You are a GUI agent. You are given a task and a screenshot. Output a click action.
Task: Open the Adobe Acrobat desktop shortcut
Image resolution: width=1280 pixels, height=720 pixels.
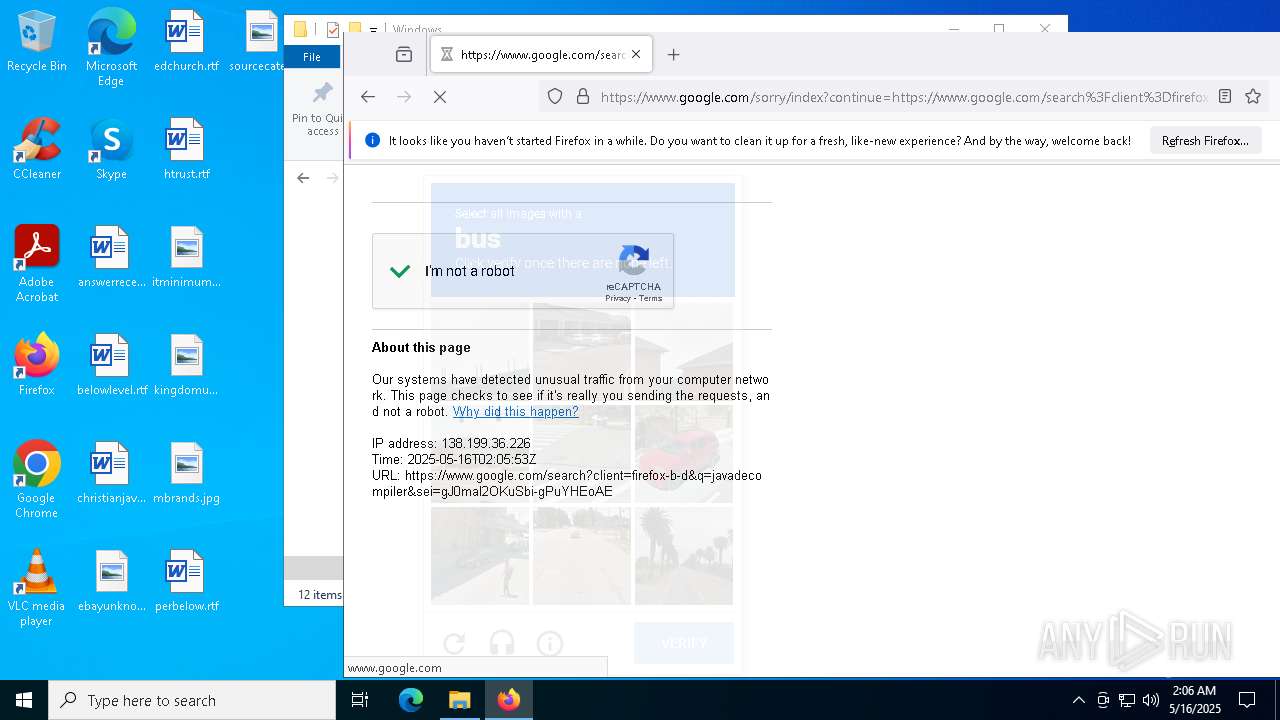pyautogui.click(x=37, y=263)
